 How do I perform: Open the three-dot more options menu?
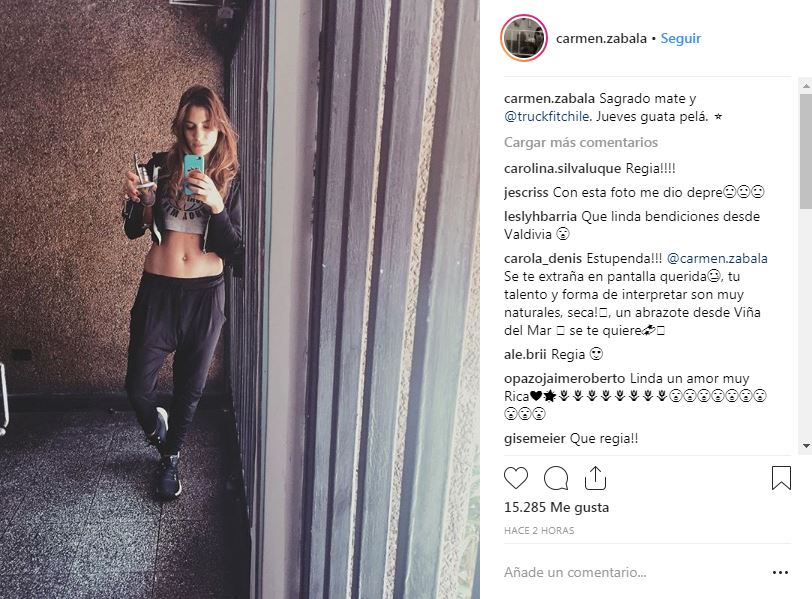780,572
